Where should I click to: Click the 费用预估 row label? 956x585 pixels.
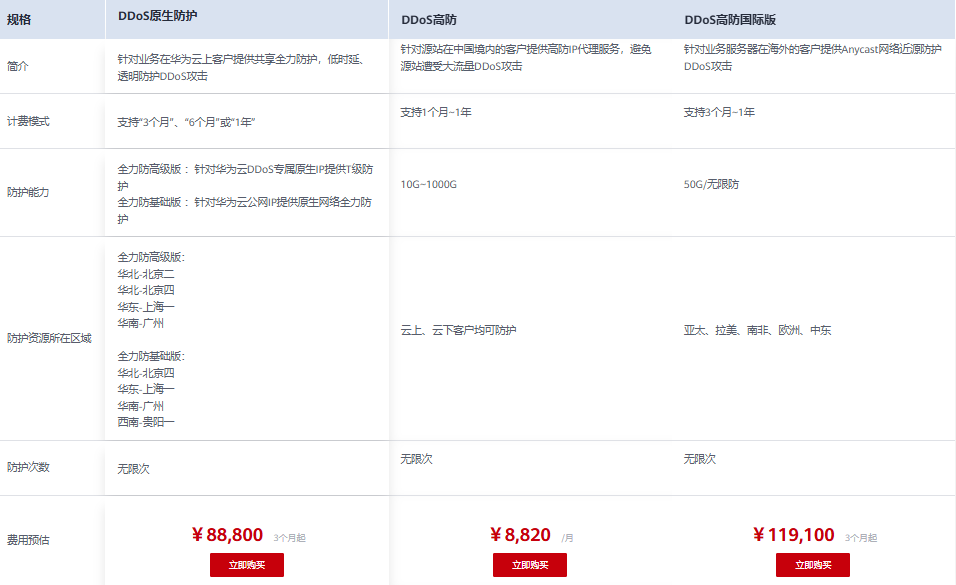(x=28, y=540)
